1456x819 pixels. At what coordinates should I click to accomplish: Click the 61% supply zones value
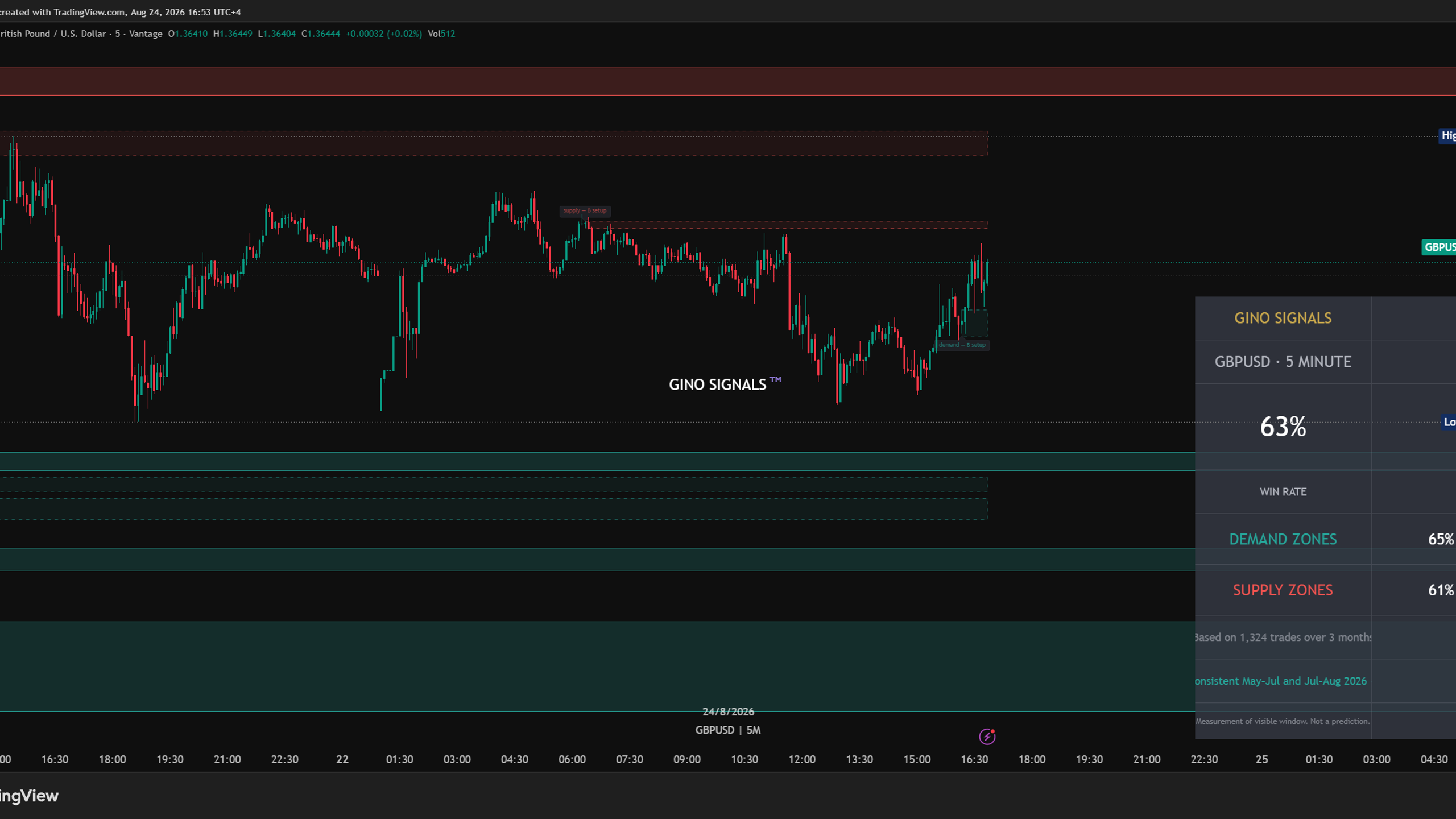tap(1441, 590)
